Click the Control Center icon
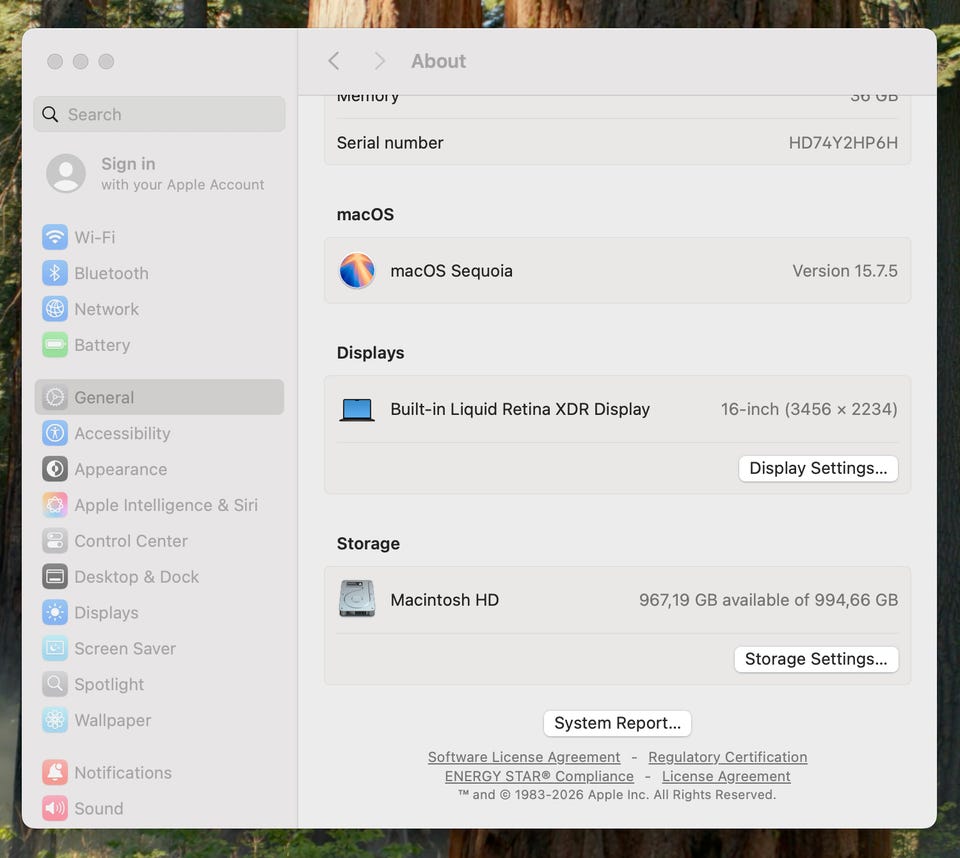 click(55, 541)
